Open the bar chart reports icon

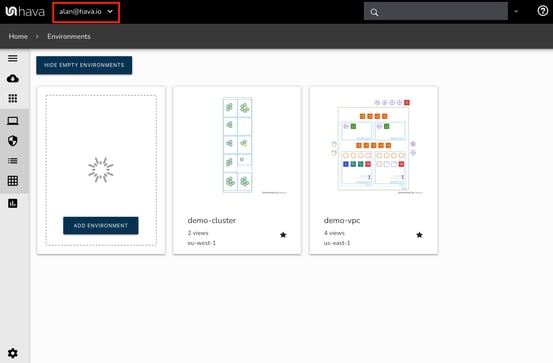(x=13, y=203)
